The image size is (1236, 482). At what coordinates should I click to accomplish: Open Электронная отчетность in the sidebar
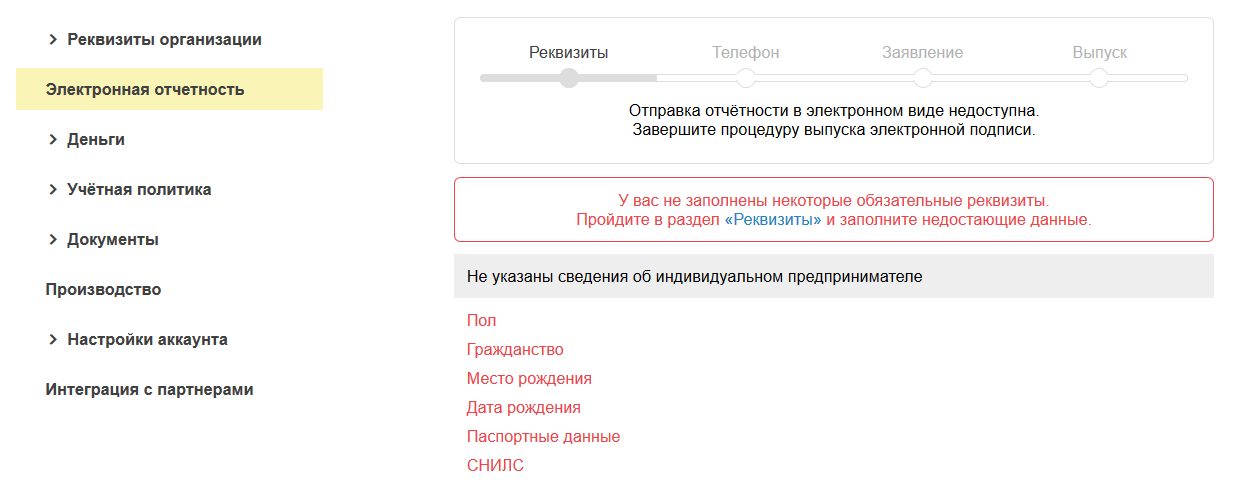(x=145, y=90)
